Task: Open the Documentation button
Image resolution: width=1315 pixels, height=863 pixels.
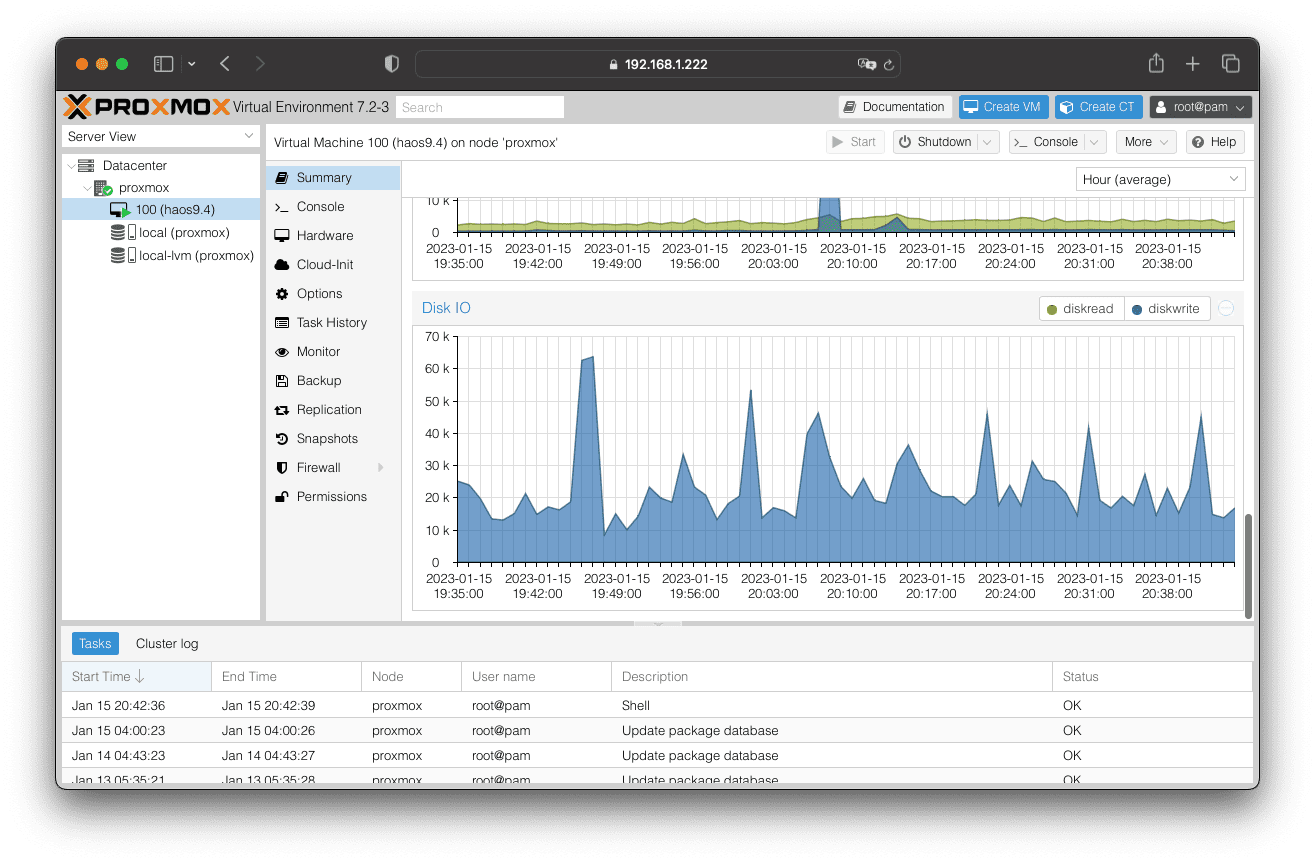Action: pos(894,107)
